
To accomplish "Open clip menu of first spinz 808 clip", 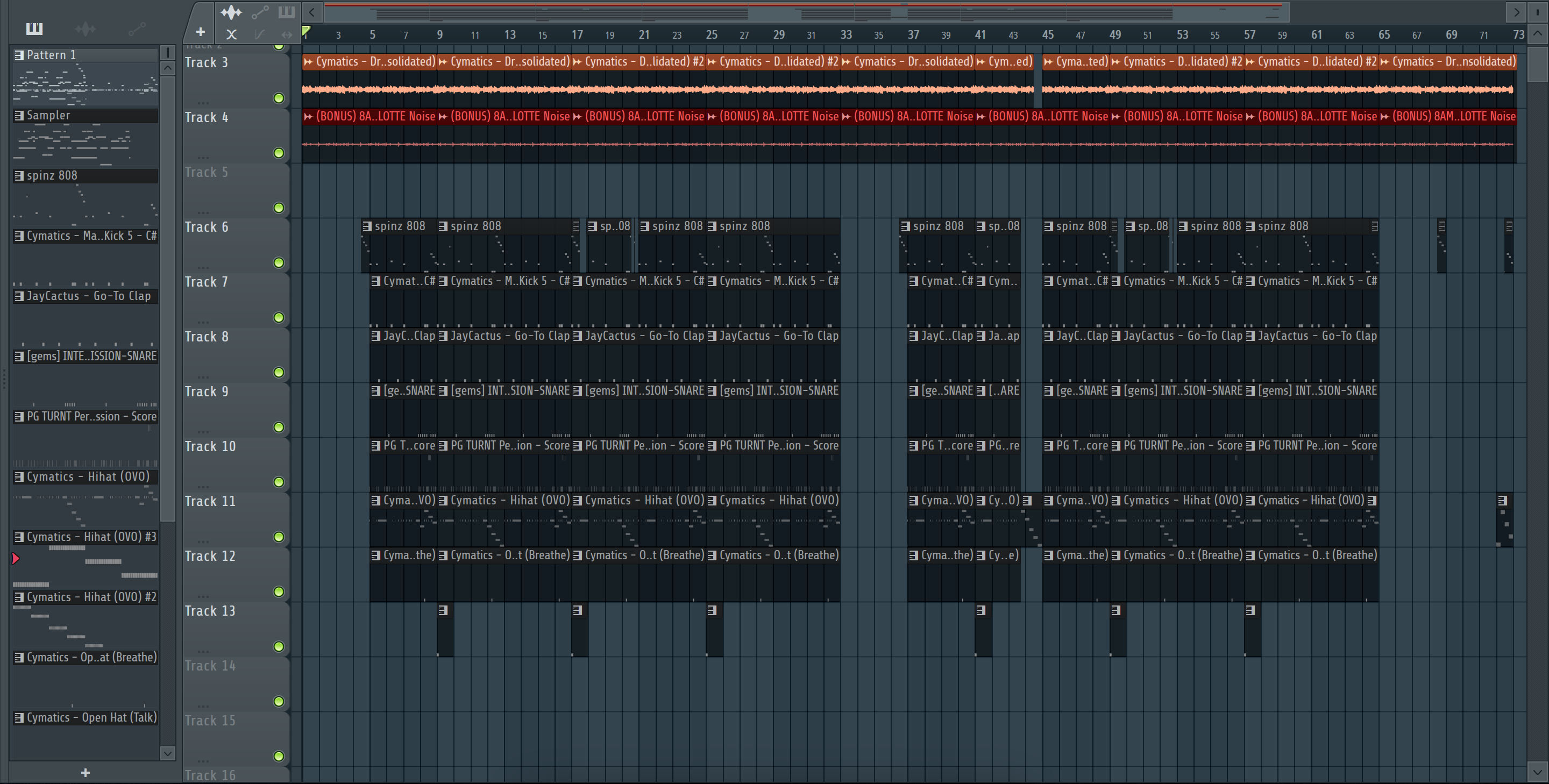I will coord(367,226).
